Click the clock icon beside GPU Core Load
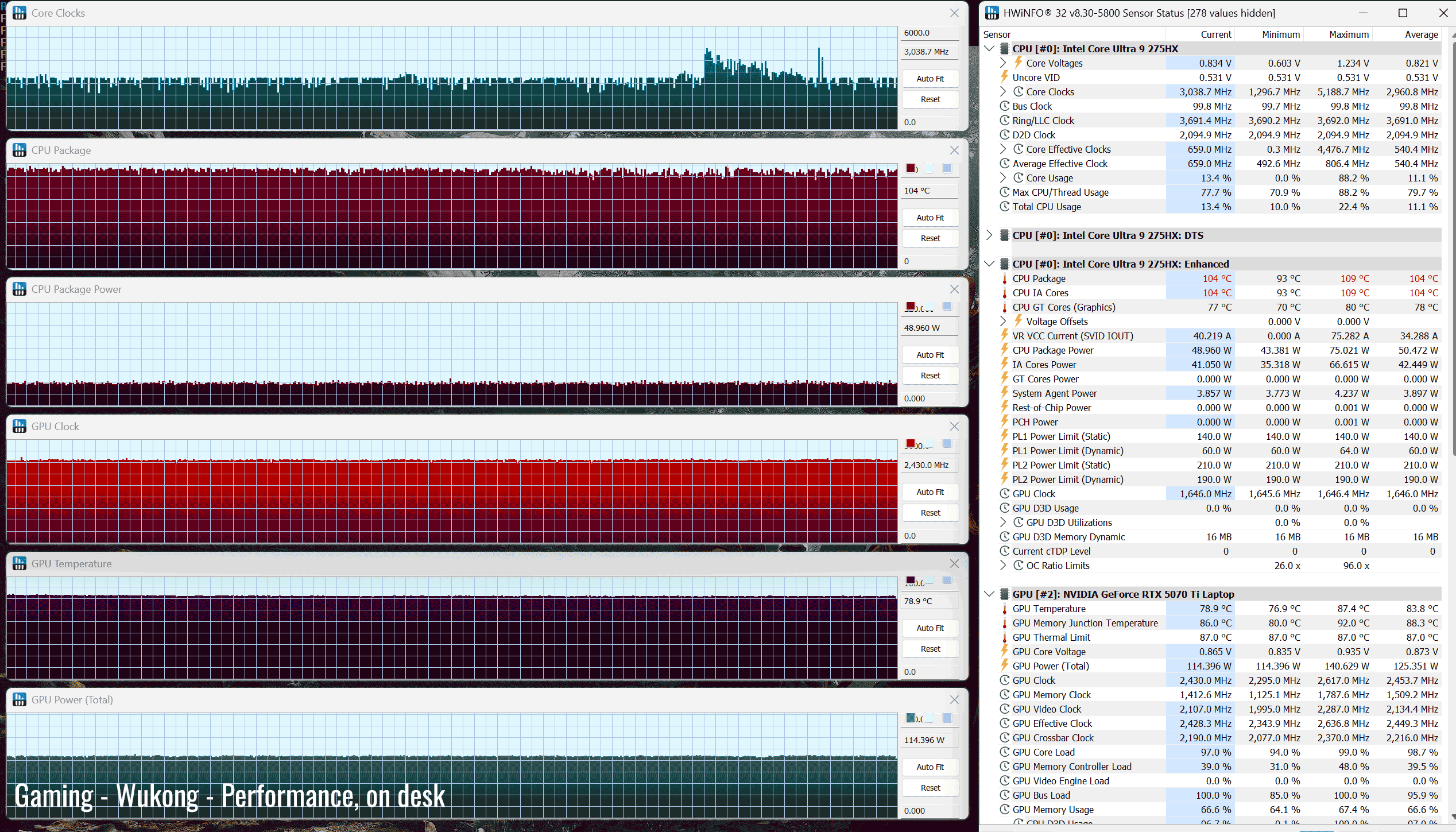The height and width of the screenshot is (832, 1456). (x=1005, y=752)
